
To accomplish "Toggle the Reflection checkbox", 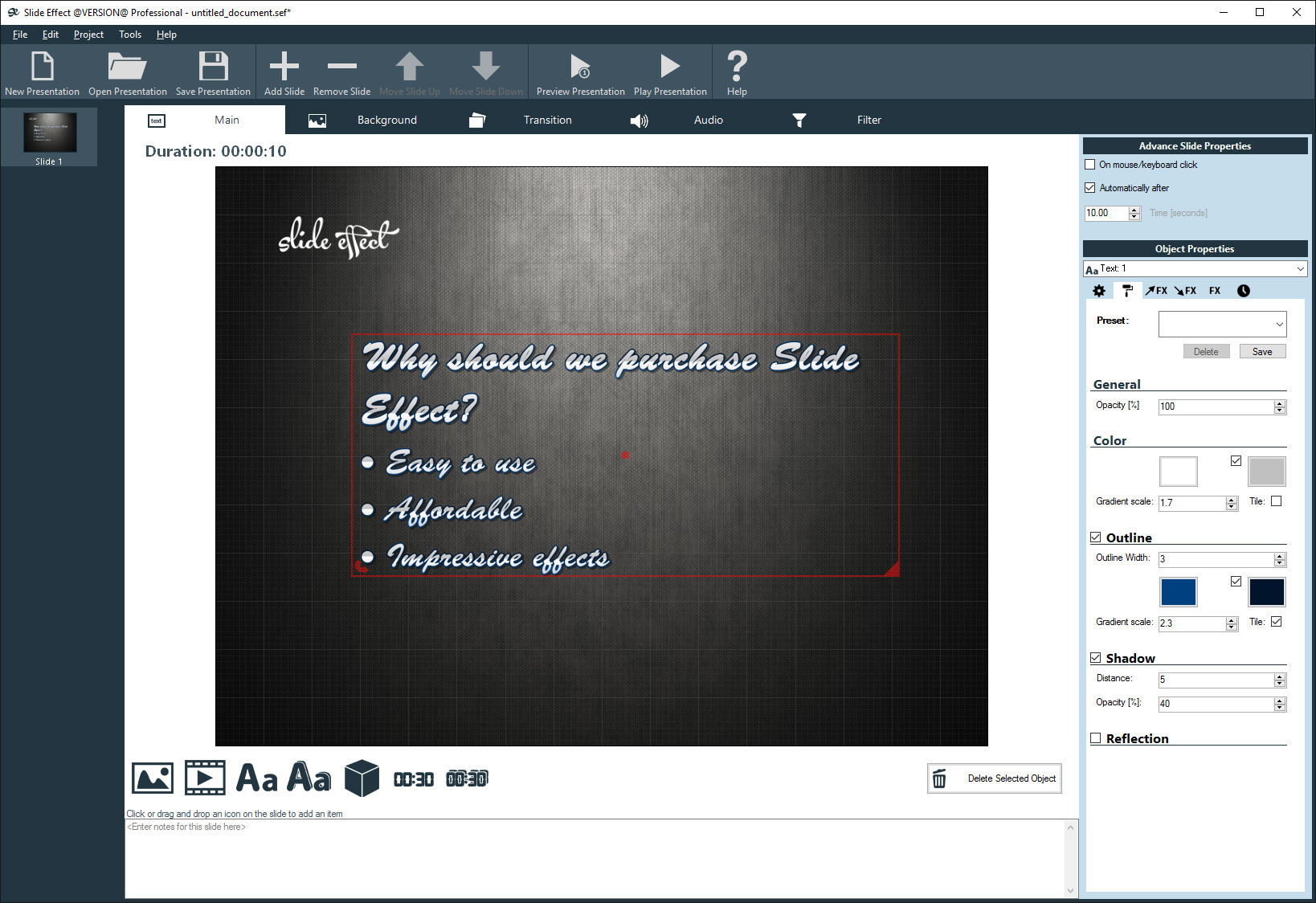I will 1096,738.
